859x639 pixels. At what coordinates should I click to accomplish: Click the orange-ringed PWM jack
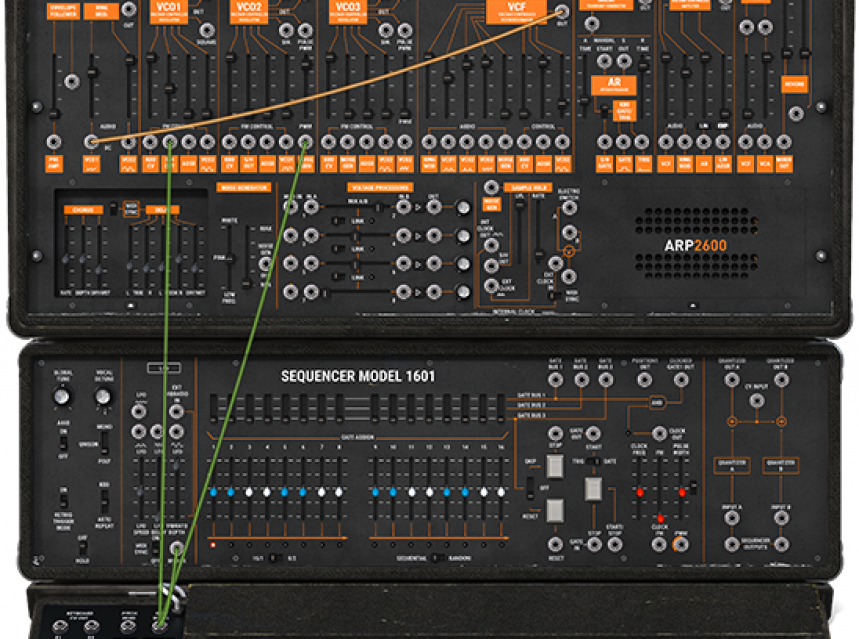[x=680, y=544]
